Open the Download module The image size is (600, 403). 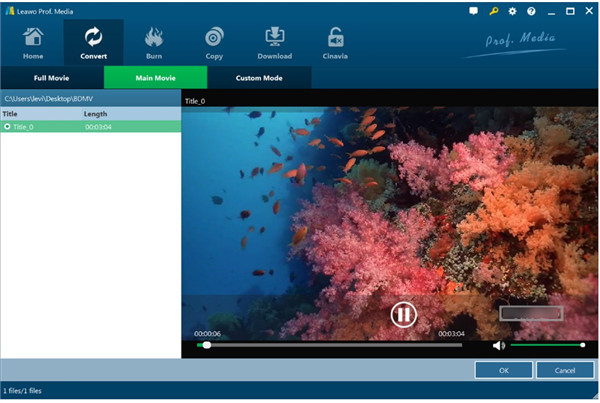tap(274, 42)
